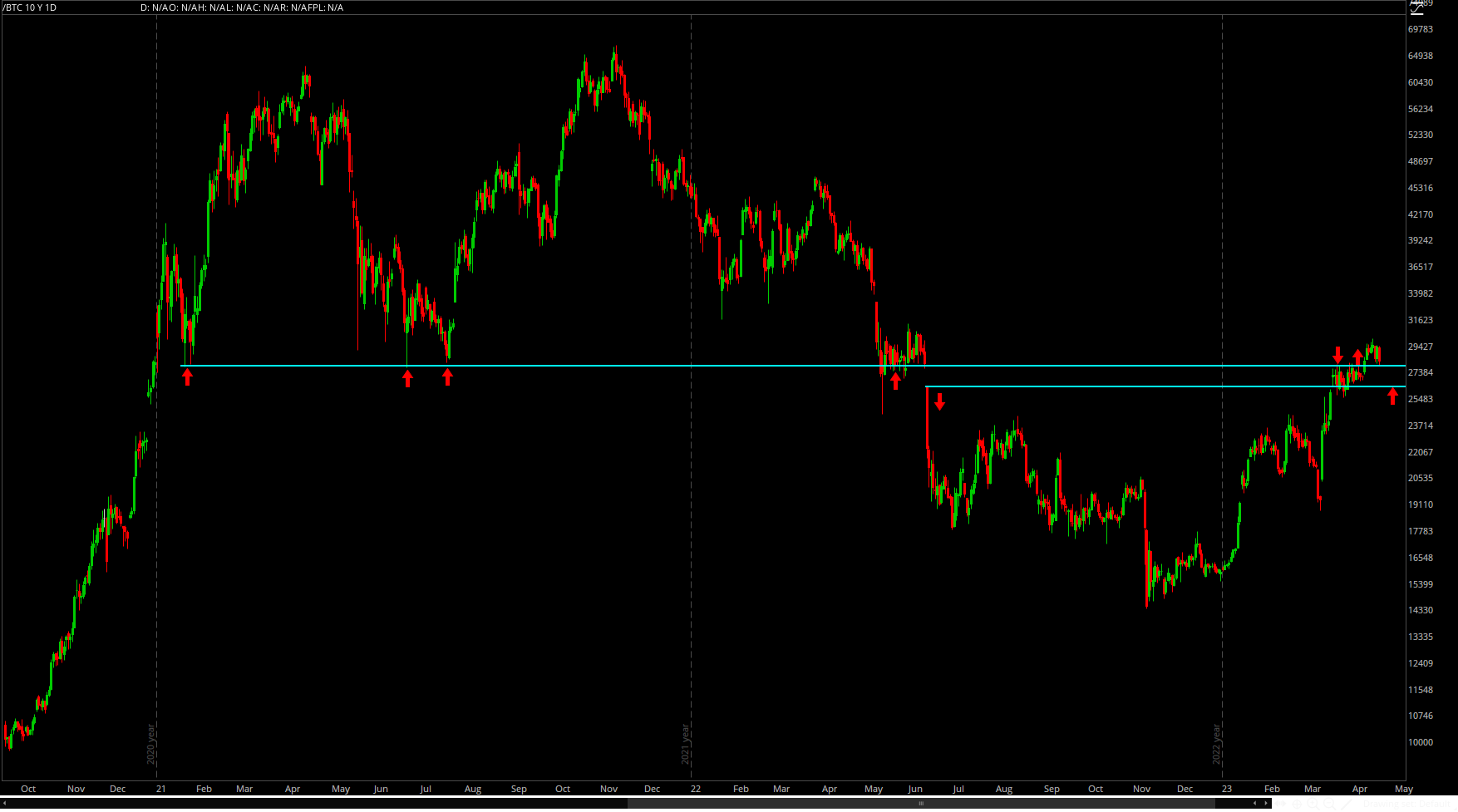This screenshot has width=1458, height=812.
Task: Click the small scroll-right arrow beside pan icon
Action: (1265, 804)
